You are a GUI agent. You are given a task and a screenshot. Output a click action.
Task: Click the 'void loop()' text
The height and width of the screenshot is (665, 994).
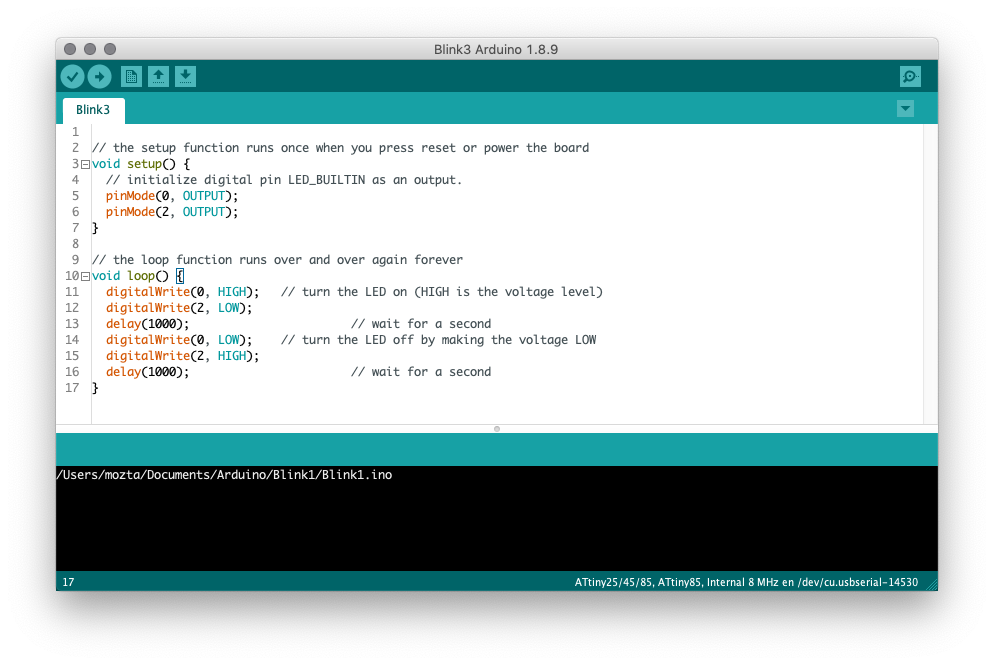130,276
